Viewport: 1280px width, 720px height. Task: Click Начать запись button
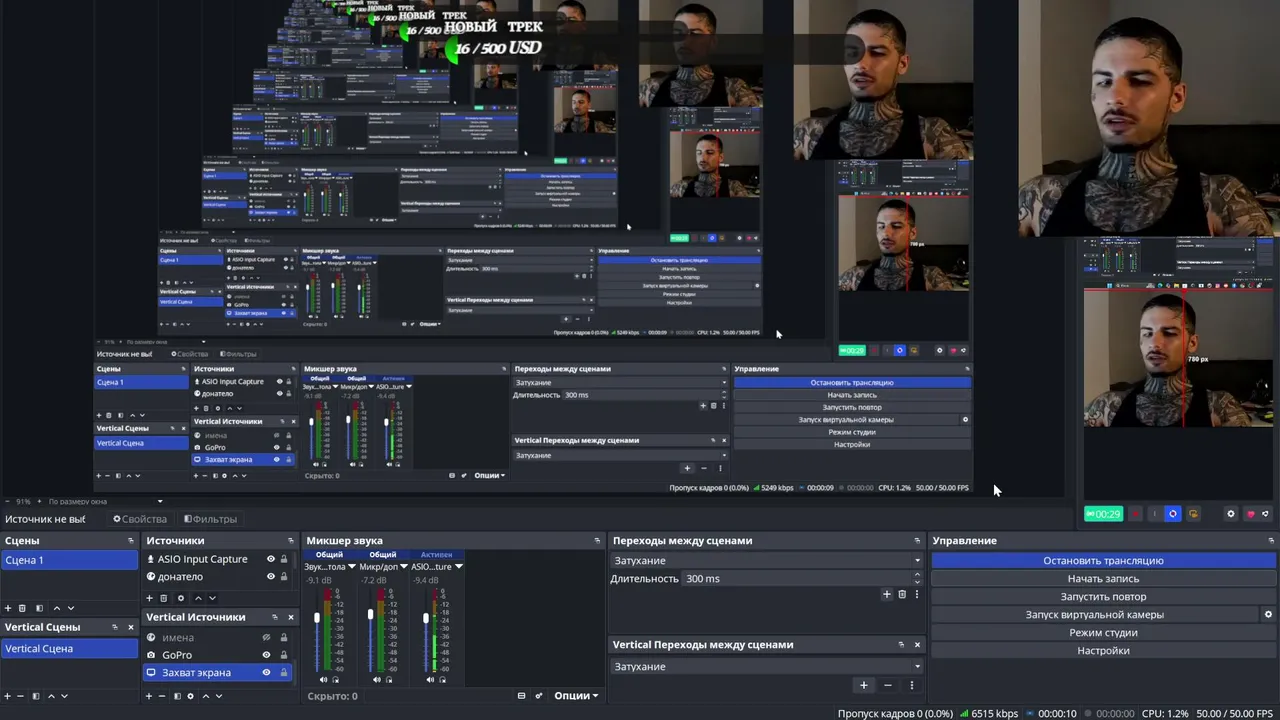point(1103,579)
